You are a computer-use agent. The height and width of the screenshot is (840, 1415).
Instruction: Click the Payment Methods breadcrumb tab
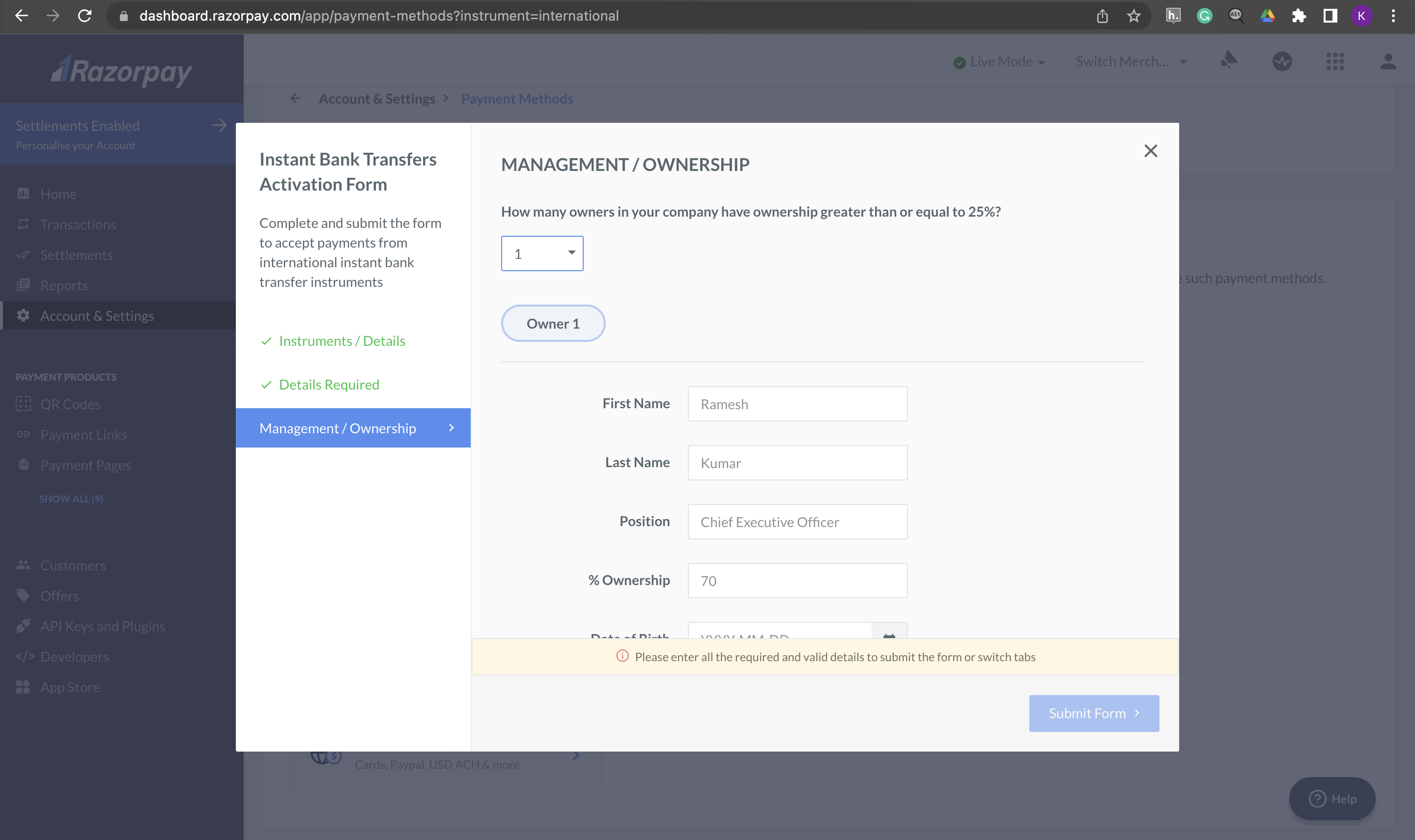point(517,98)
